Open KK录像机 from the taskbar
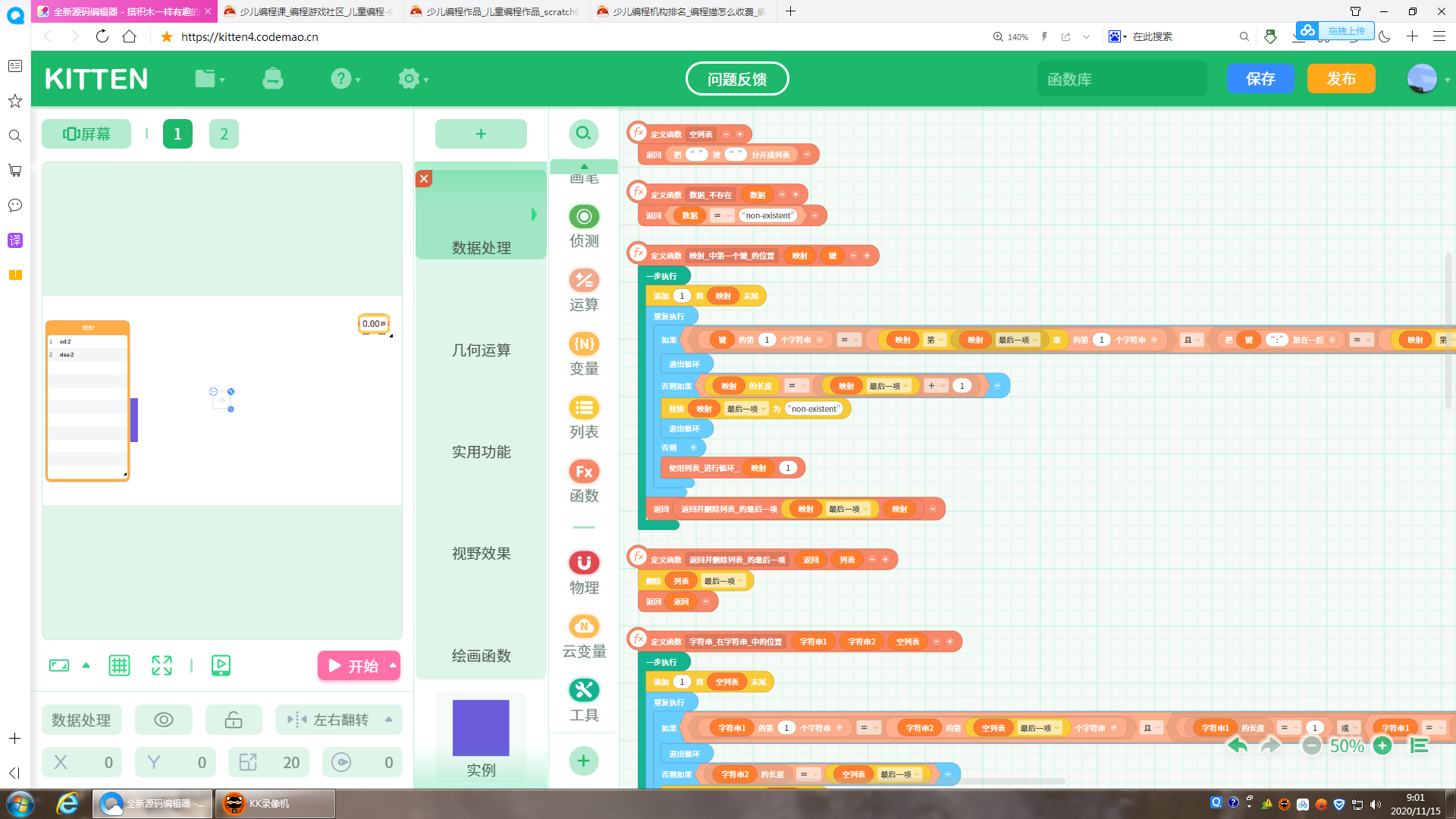The height and width of the screenshot is (819, 1456). click(x=275, y=804)
